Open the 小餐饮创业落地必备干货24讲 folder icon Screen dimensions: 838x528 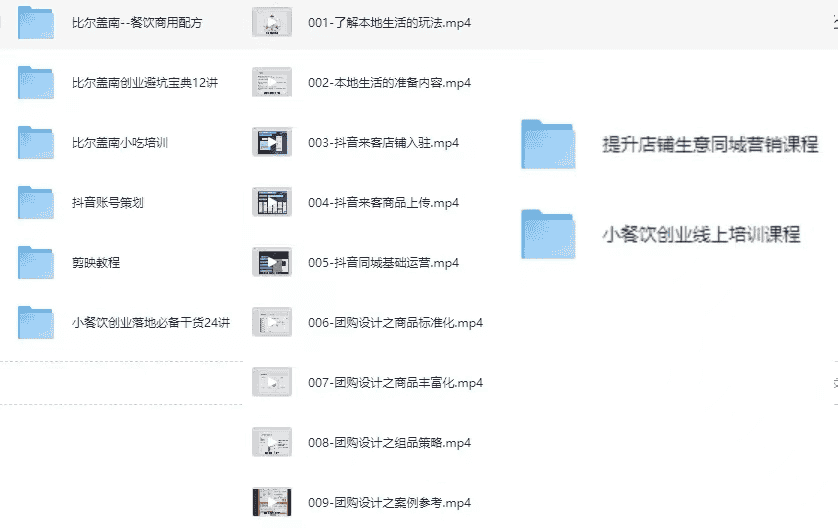[x=36, y=322]
